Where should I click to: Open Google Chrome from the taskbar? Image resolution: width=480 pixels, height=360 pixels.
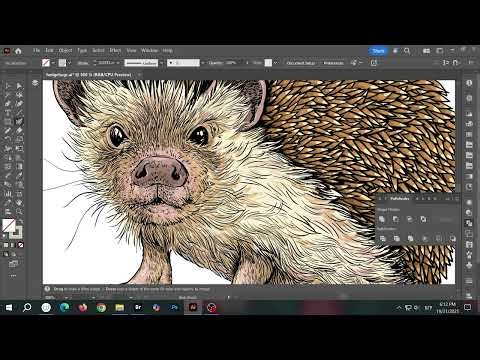coord(101,307)
